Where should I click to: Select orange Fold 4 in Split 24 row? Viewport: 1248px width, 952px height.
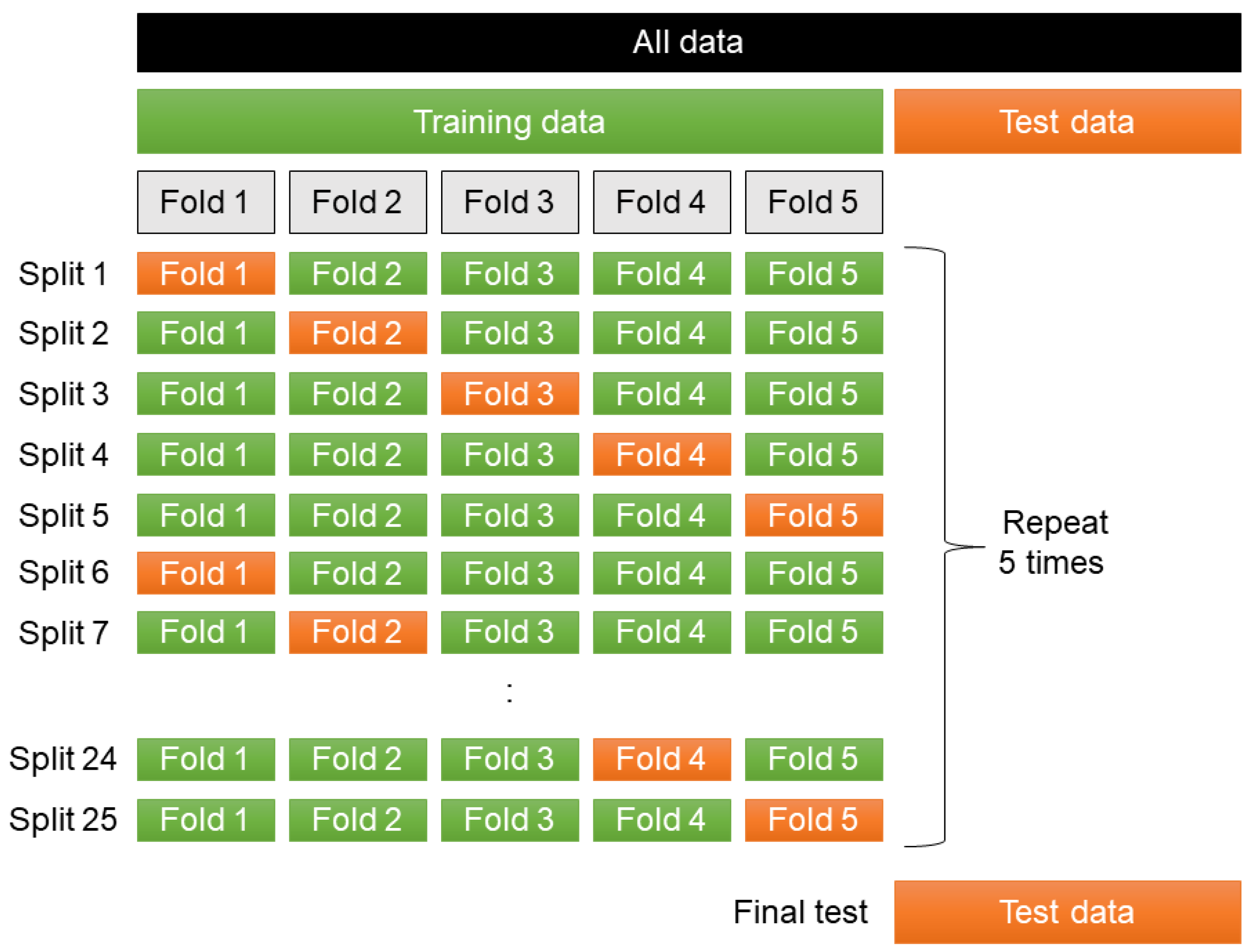click(661, 759)
